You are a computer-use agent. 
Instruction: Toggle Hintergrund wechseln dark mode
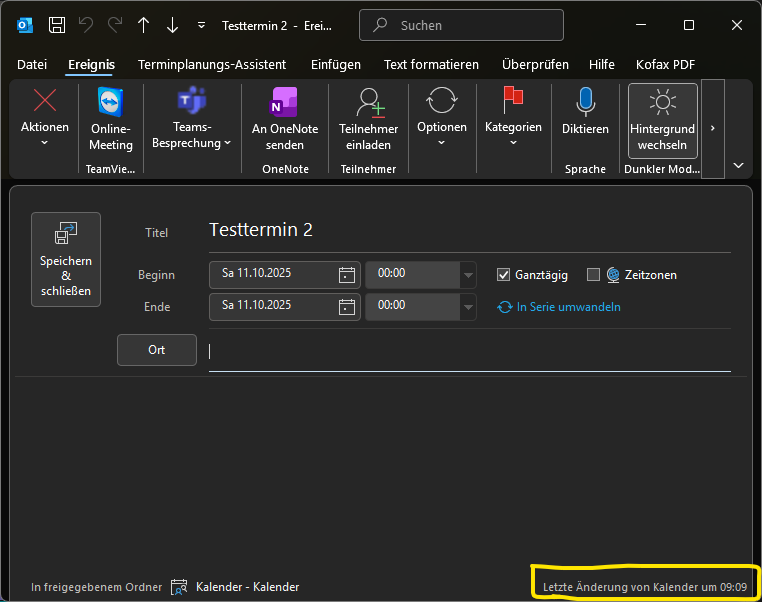pyautogui.click(x=662, y=120)
